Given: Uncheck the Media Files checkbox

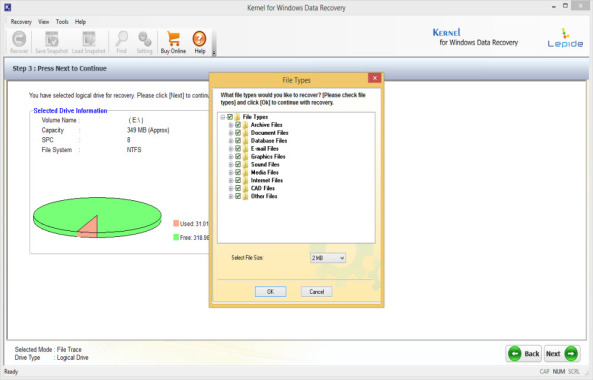Looking at the screenshot, I should tap(238, 172).
